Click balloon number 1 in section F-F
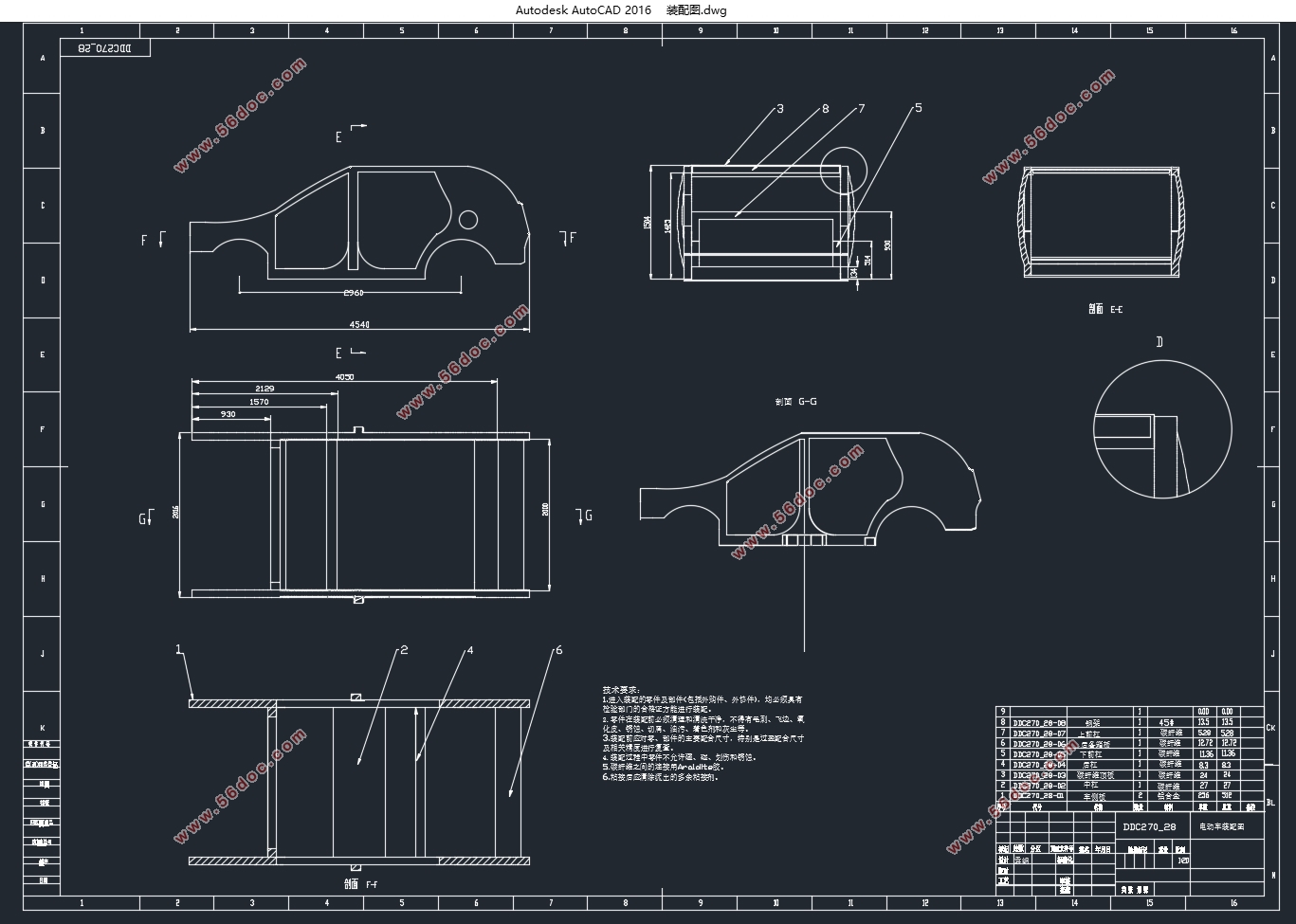The height and width of the screenshot is (924, 1296). (x=177, y=650)
